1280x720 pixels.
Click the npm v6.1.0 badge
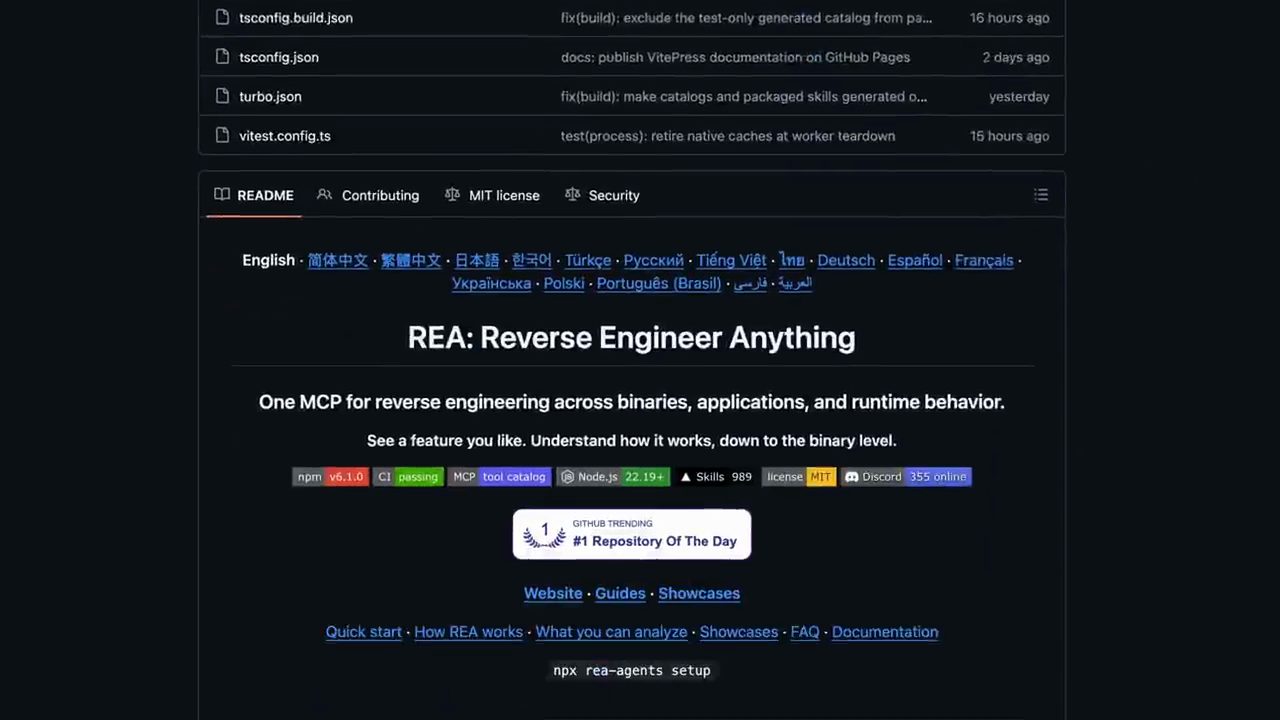point(330,477)
